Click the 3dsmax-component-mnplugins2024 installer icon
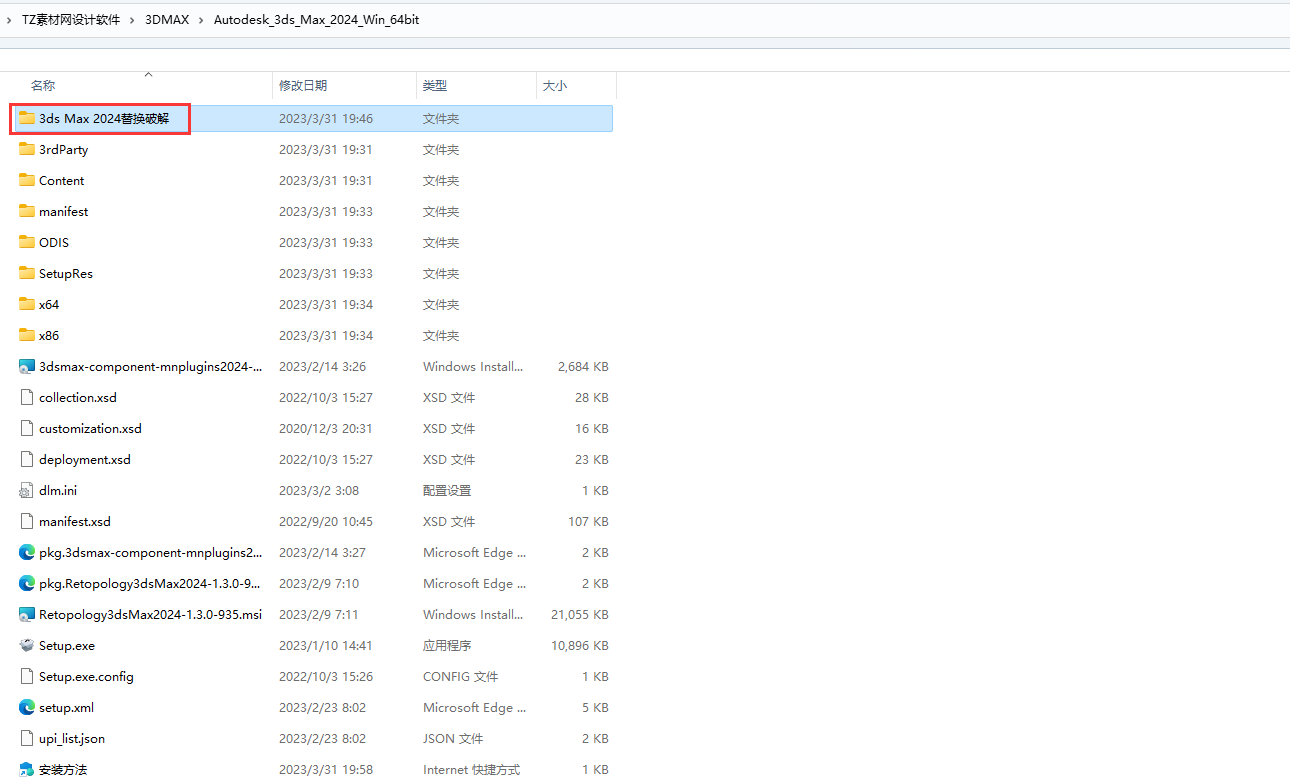This screenshot has width=1290, height=783. 27,367
